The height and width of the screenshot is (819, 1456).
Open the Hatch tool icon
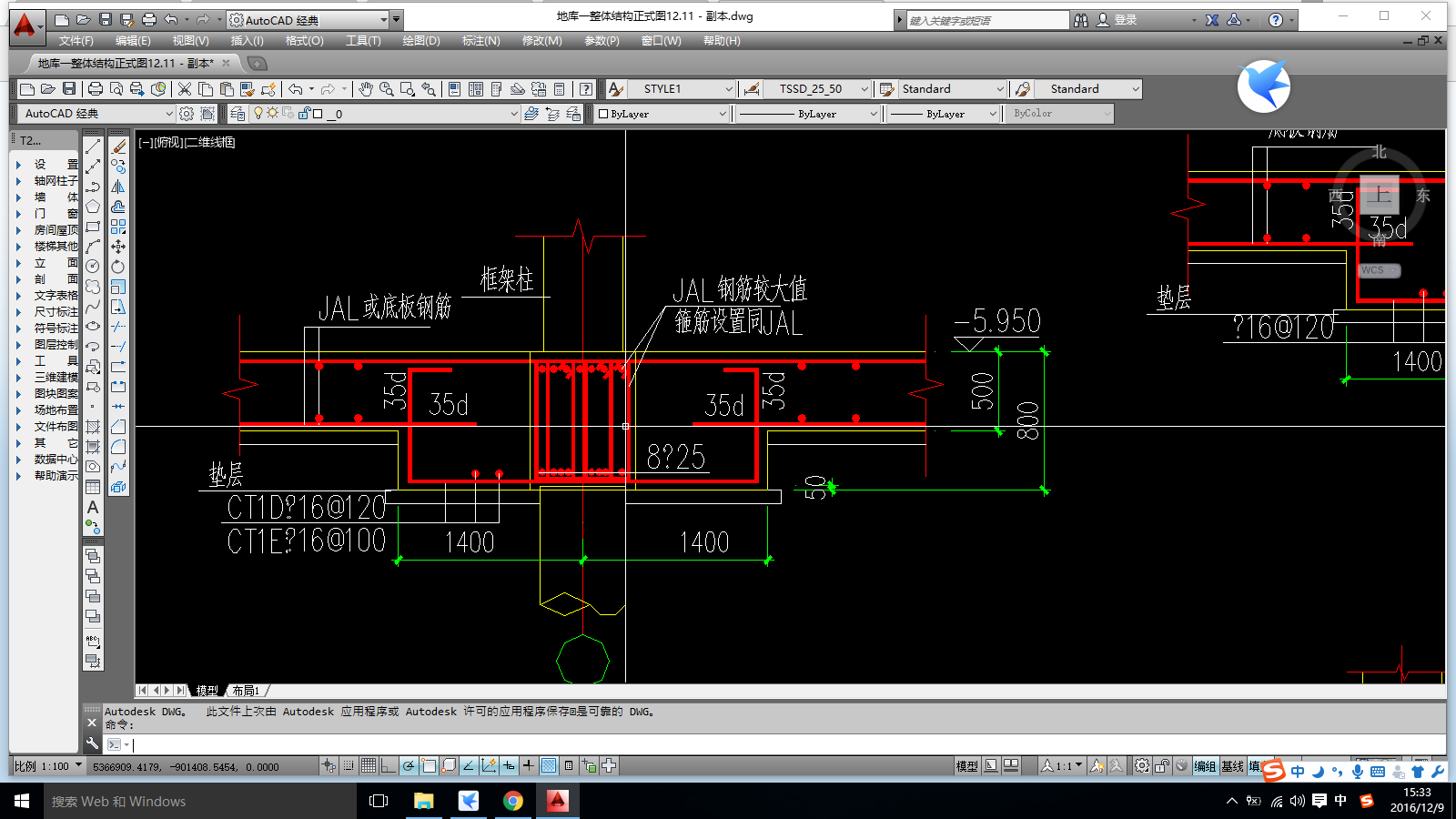click(93, 427)
